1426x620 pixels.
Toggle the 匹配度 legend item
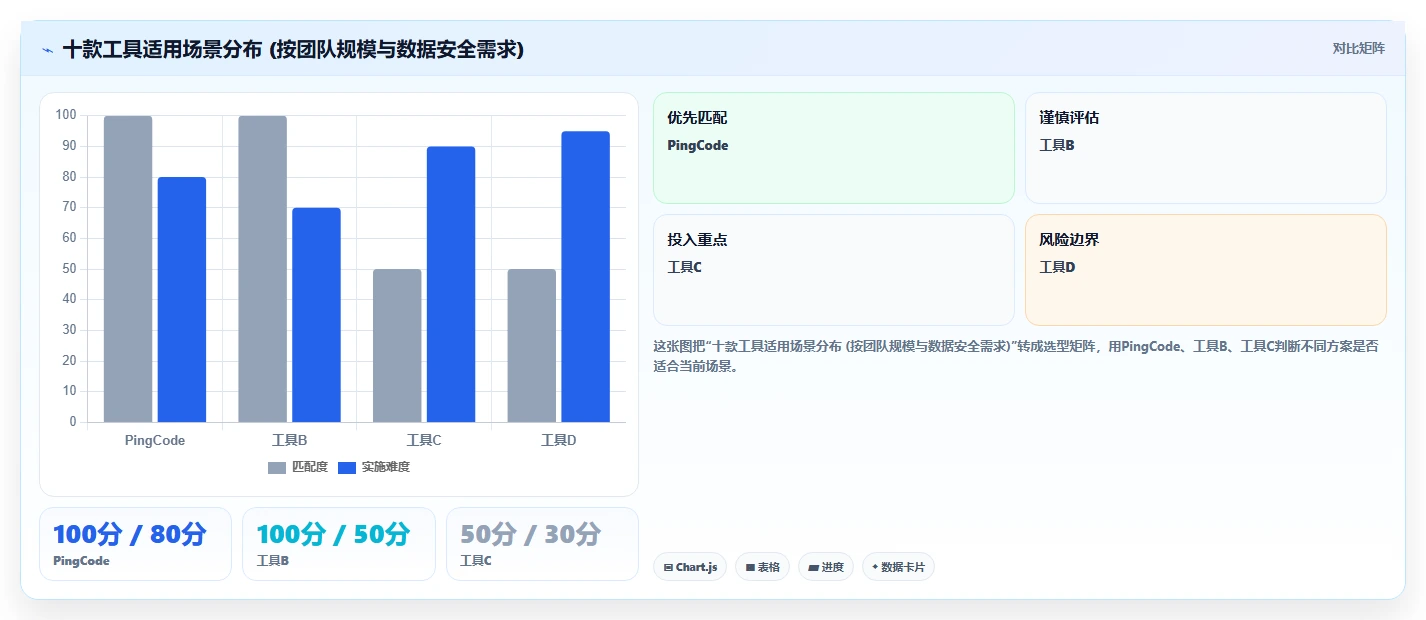click(x=298, y=467)
